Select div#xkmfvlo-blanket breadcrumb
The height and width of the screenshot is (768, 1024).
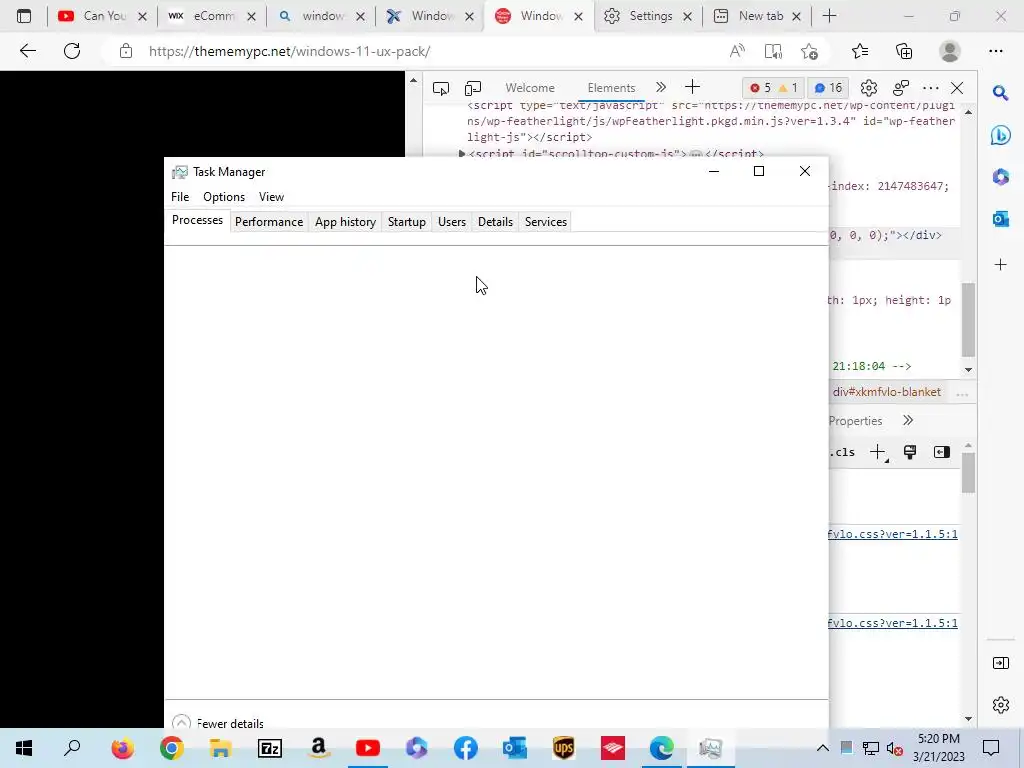(886, 392)
